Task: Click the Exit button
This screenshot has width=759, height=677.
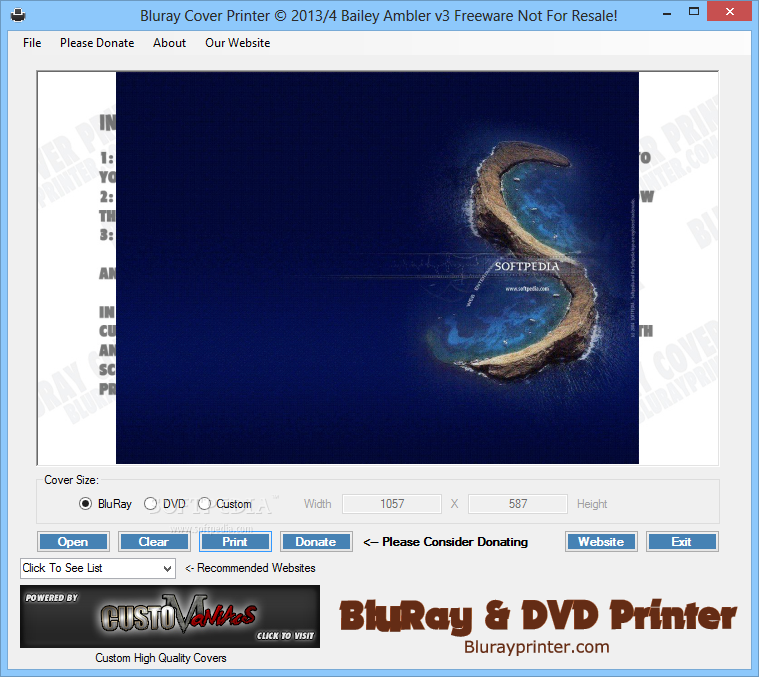Action: coord(683,542)
